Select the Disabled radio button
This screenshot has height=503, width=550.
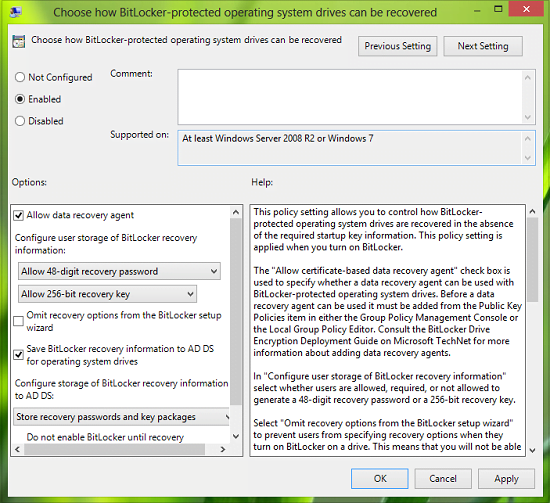tap(20, 121)
